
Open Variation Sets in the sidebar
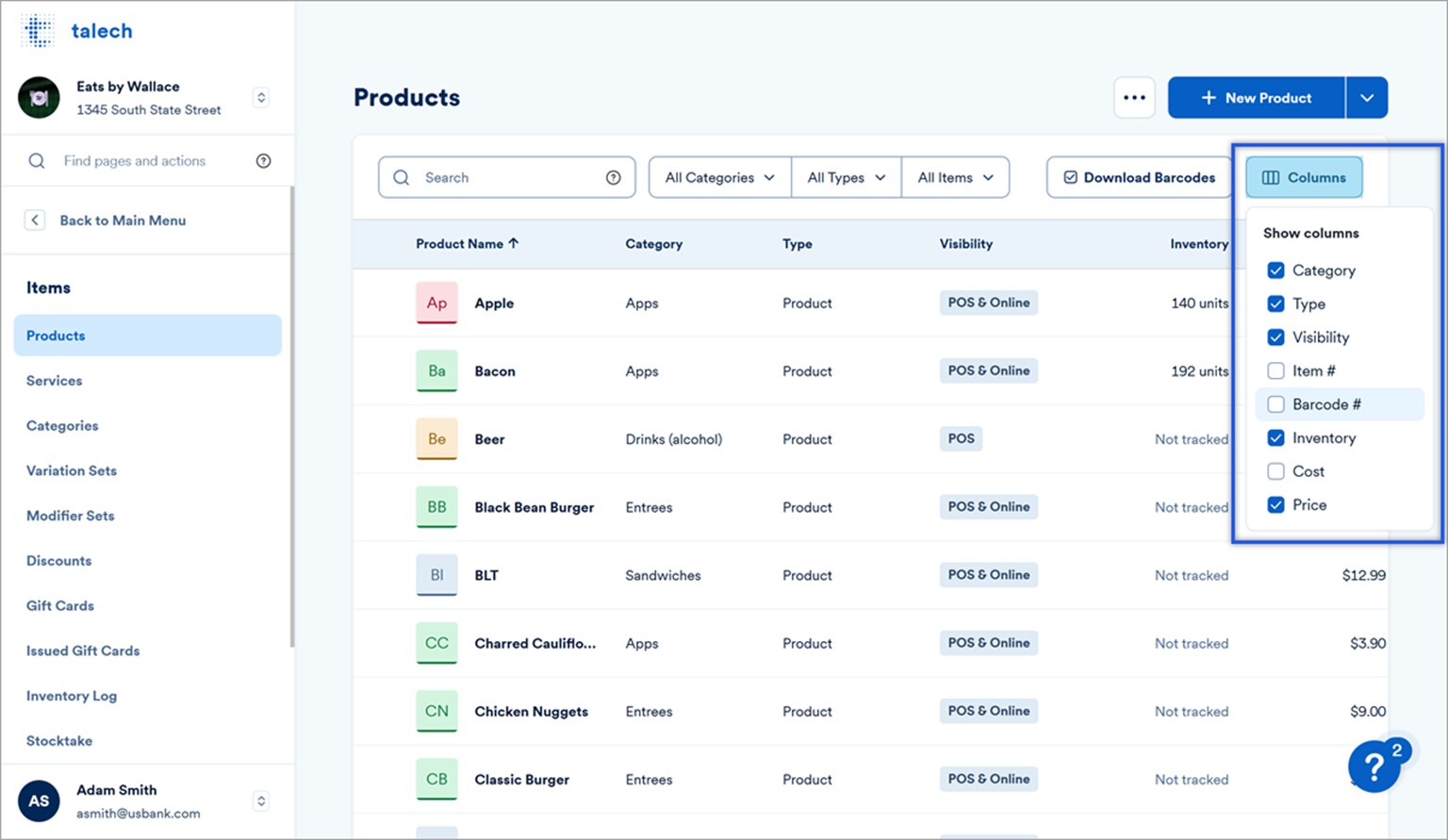click(72, 470)
